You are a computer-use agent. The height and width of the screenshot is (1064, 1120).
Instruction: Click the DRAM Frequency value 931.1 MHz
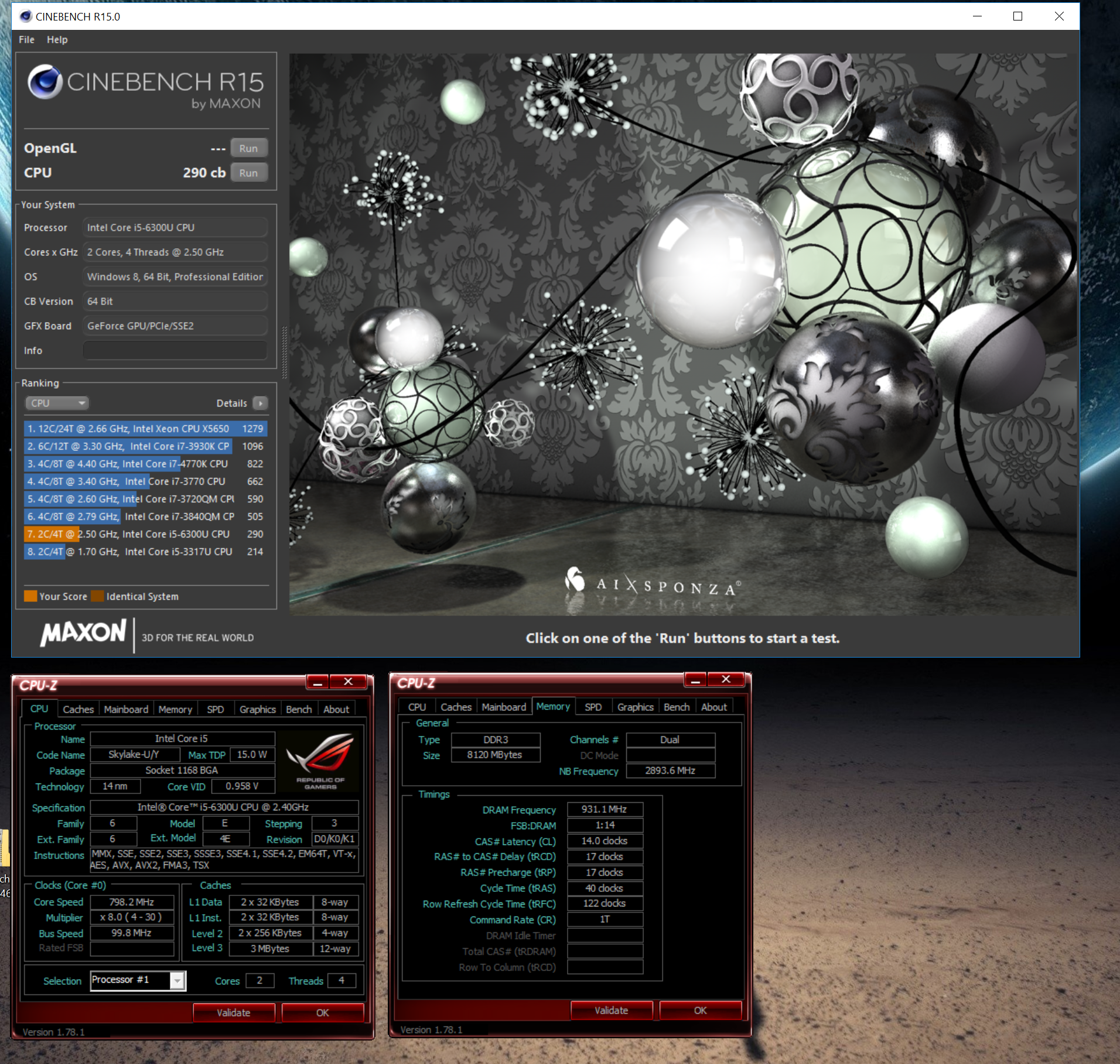[605, 809]
